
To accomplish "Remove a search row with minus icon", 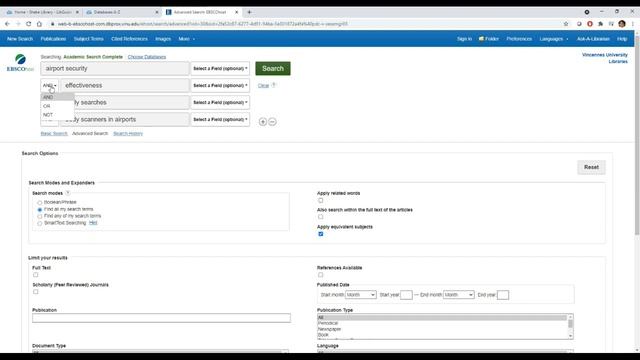I will pyautogui.click(x=272, y=122).
